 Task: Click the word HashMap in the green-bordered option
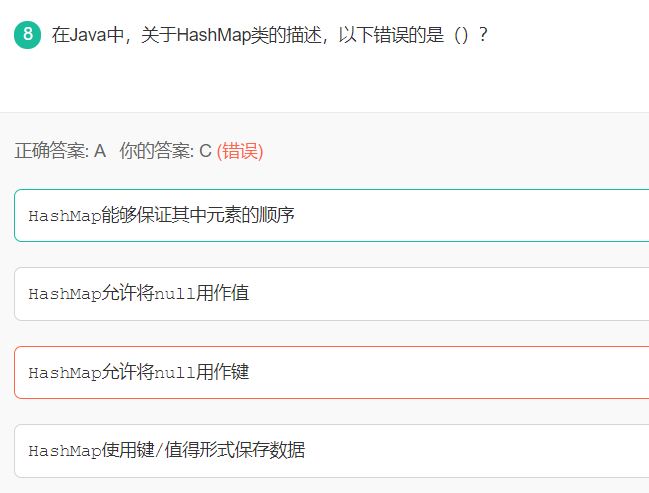tap(65, 216)
